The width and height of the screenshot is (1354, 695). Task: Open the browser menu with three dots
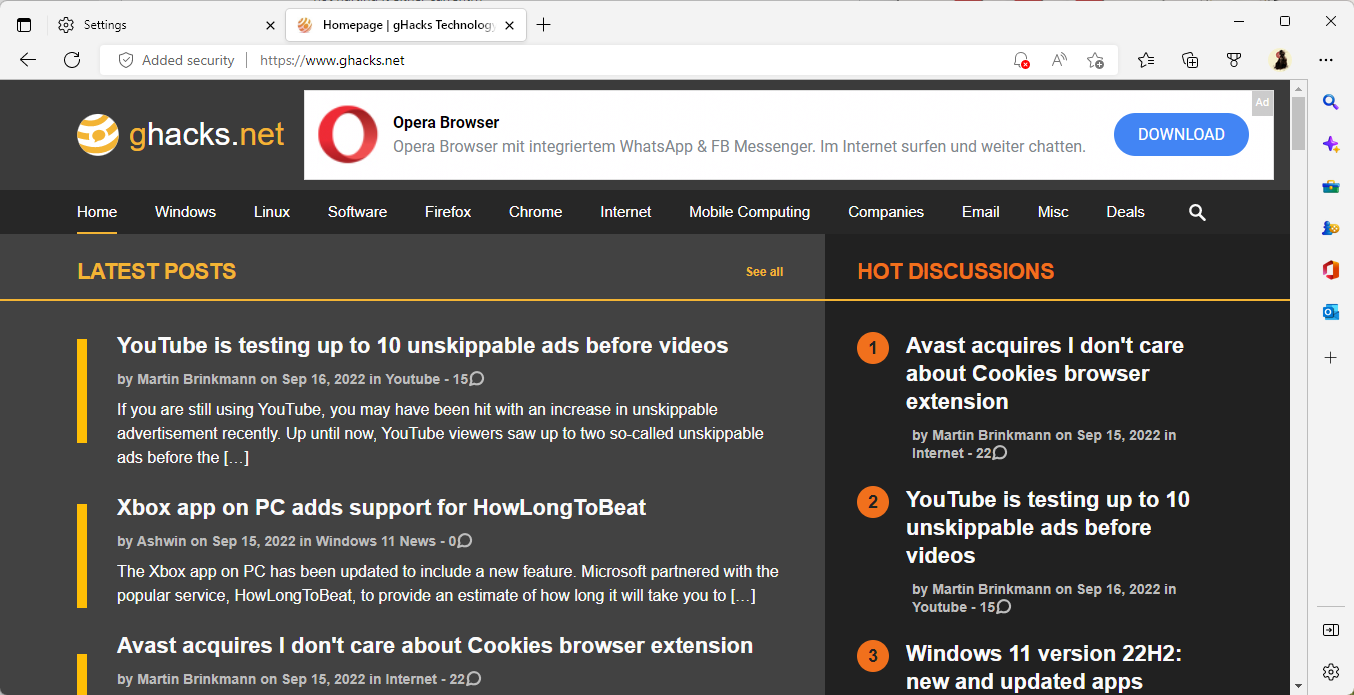click(1325, 60)
